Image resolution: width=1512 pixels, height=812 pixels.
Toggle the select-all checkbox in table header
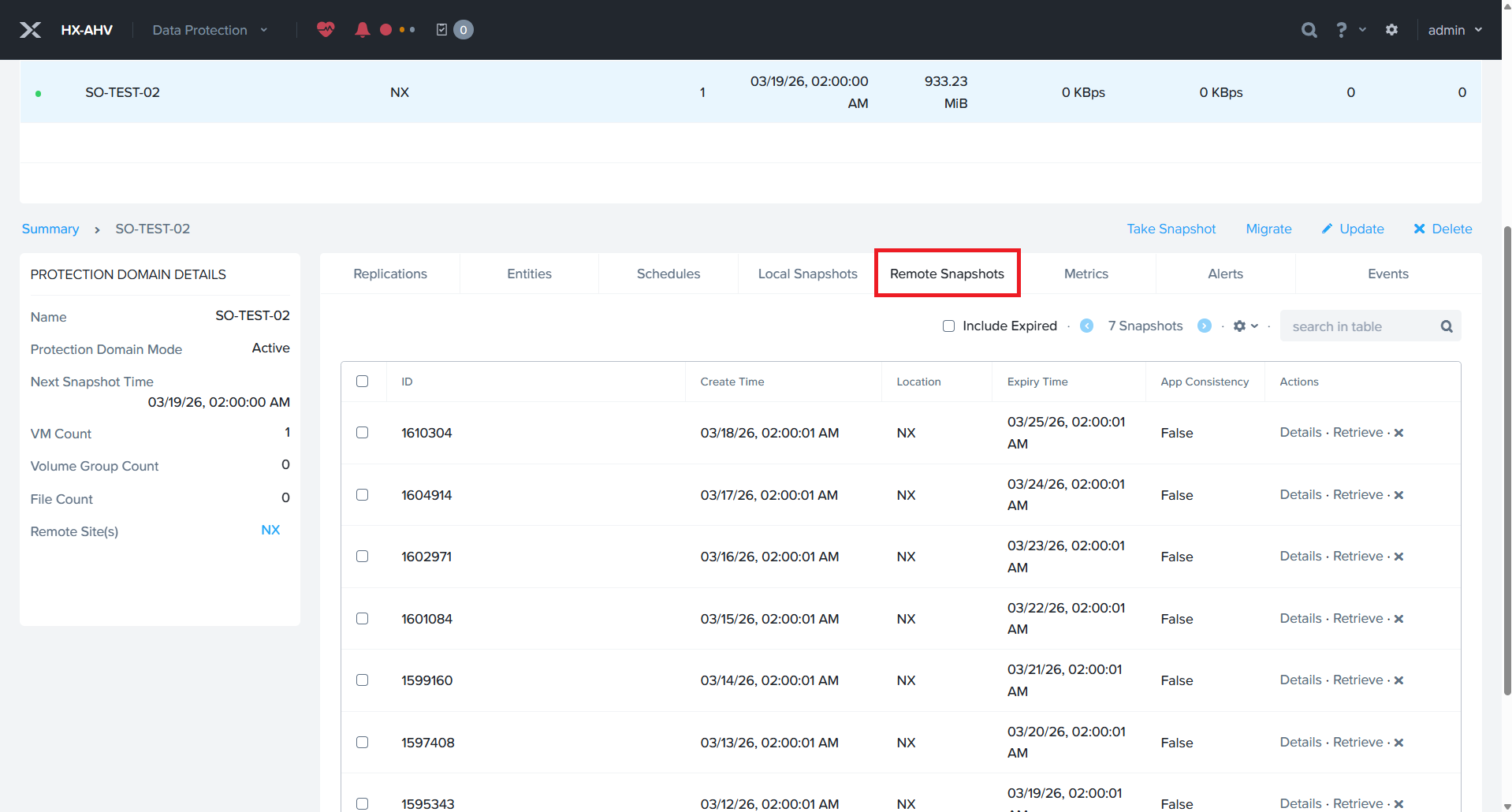point(363,382)
